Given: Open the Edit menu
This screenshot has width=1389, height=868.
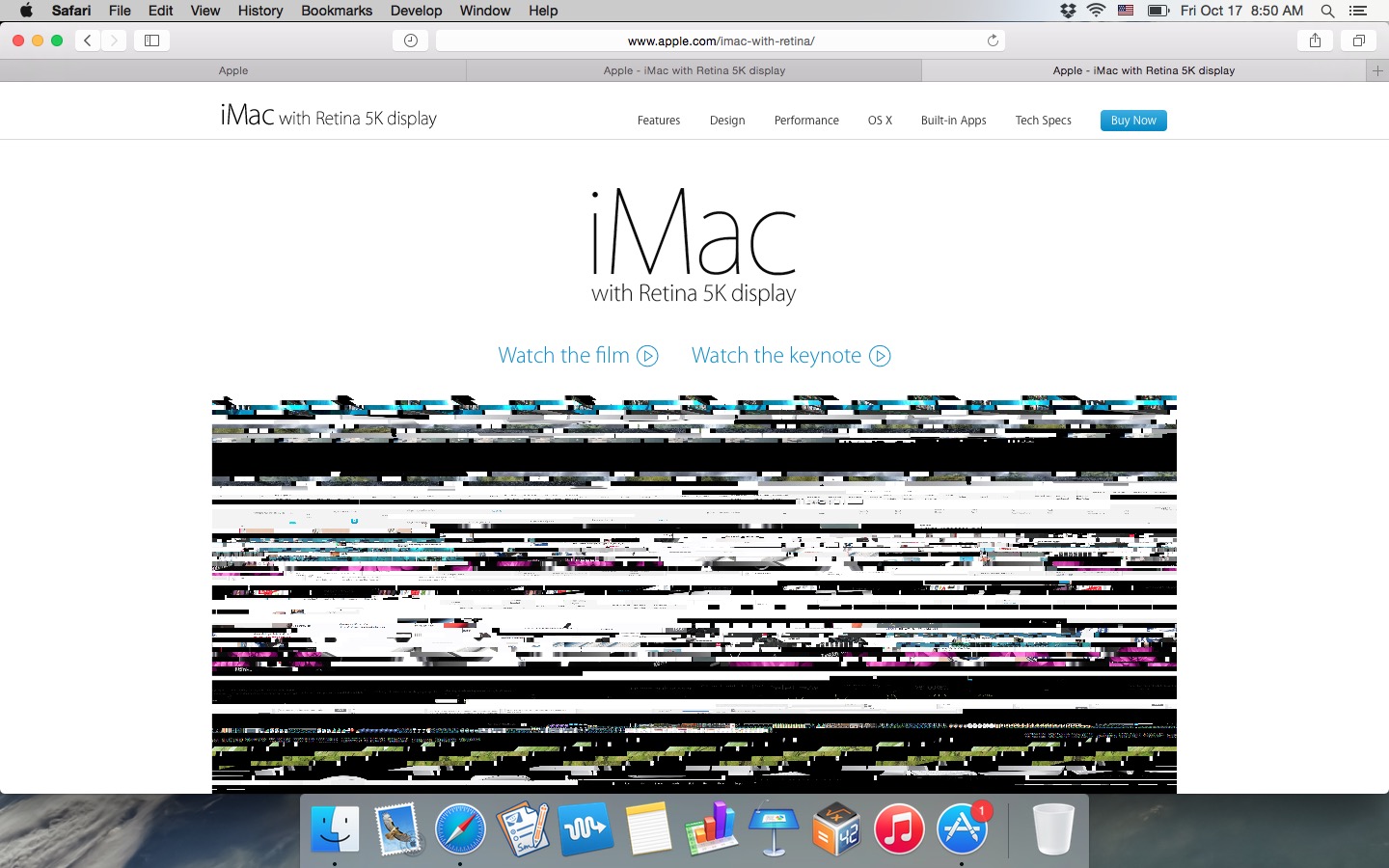Looking at the screenshot, I should pyautogui.click(x=160, y=11).
